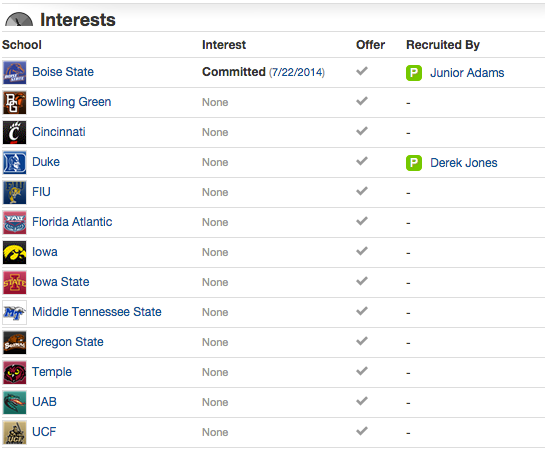Click the offer checkmark in Boise State row
This screenshot has height=450, width=545.
tap(362, 71)
